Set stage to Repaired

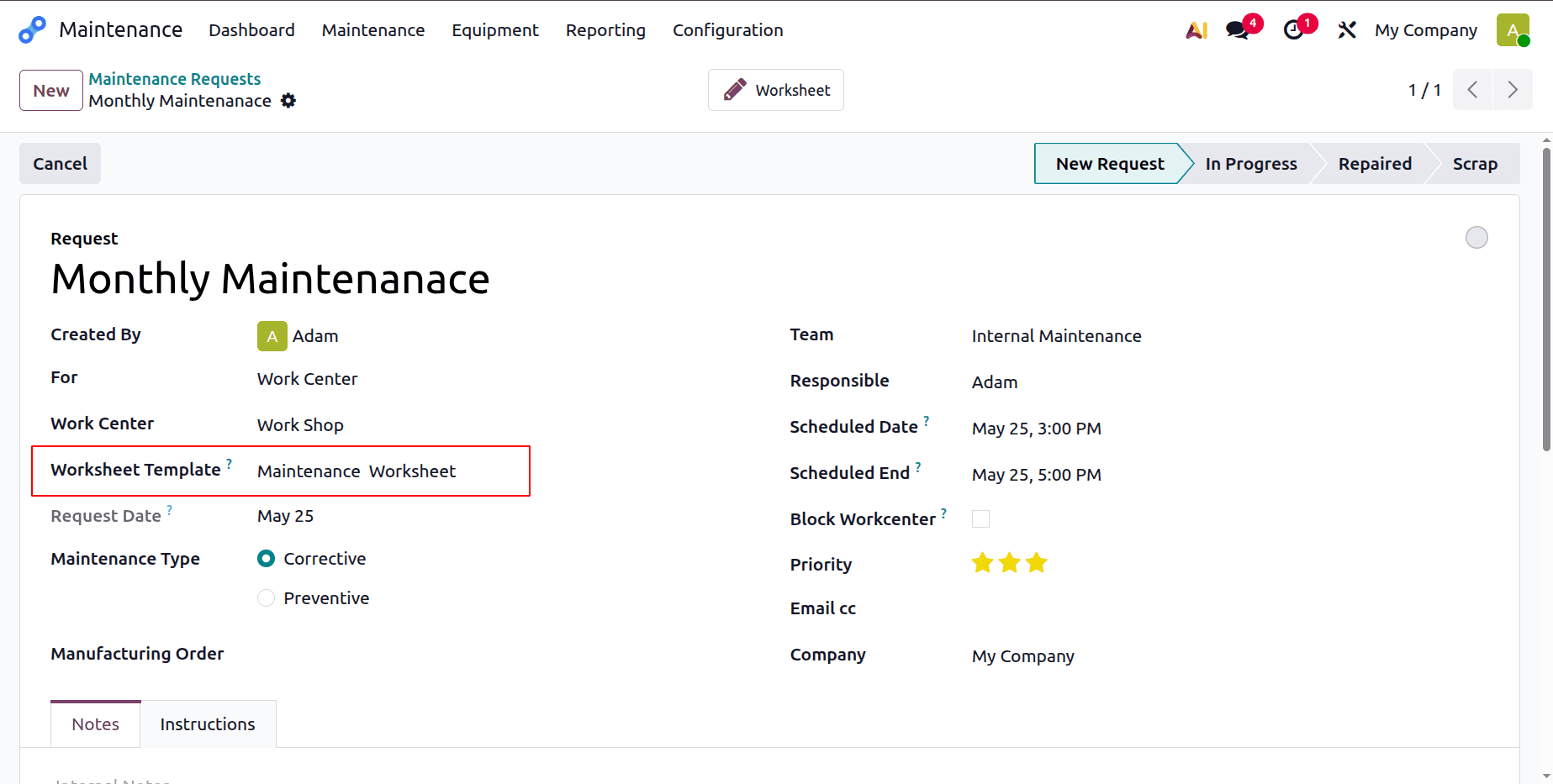(1375, 164)
